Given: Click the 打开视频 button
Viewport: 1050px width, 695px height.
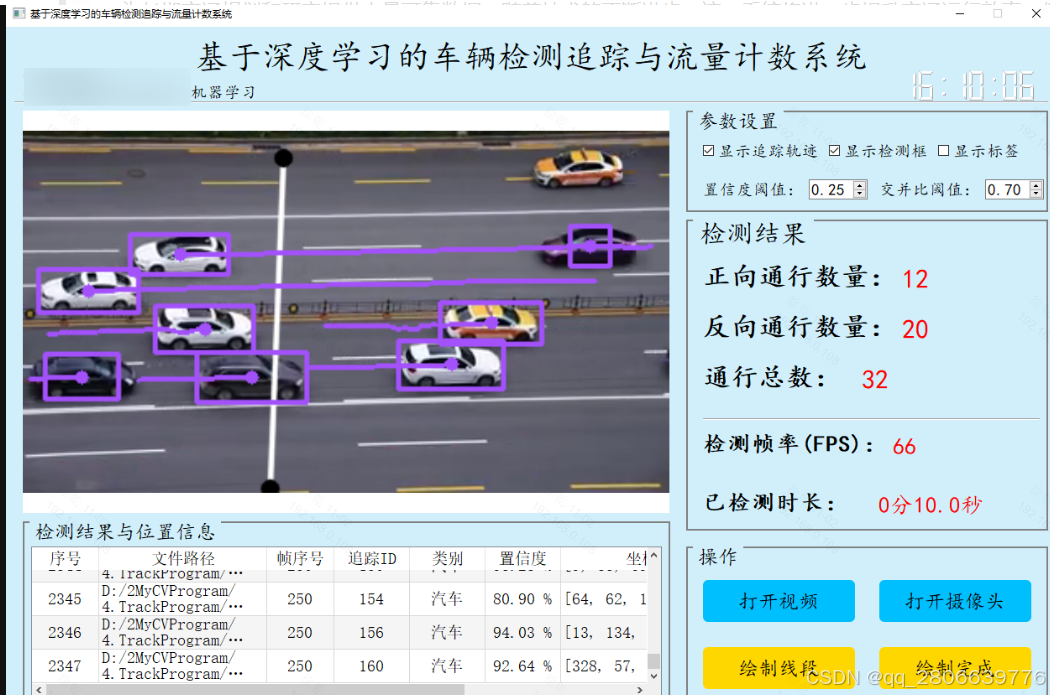Looking at the screenshot, I should click(779, 601).
